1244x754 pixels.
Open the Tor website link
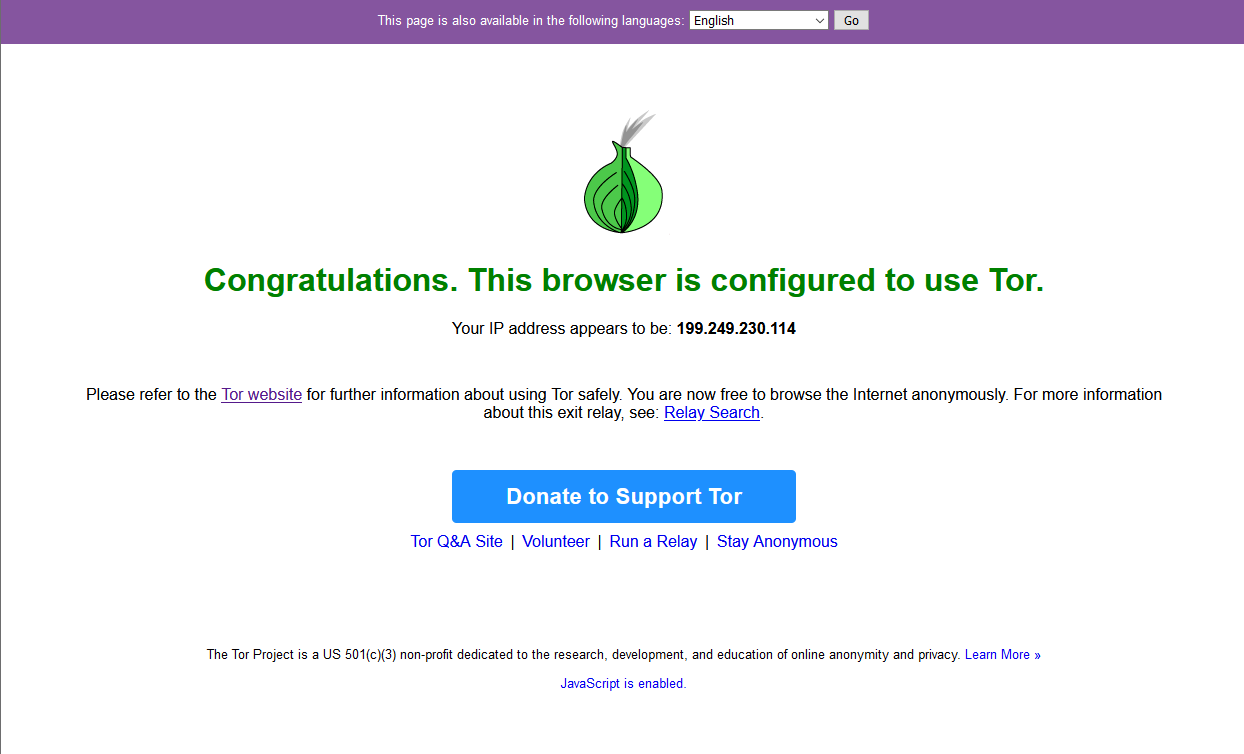(262, 394)
